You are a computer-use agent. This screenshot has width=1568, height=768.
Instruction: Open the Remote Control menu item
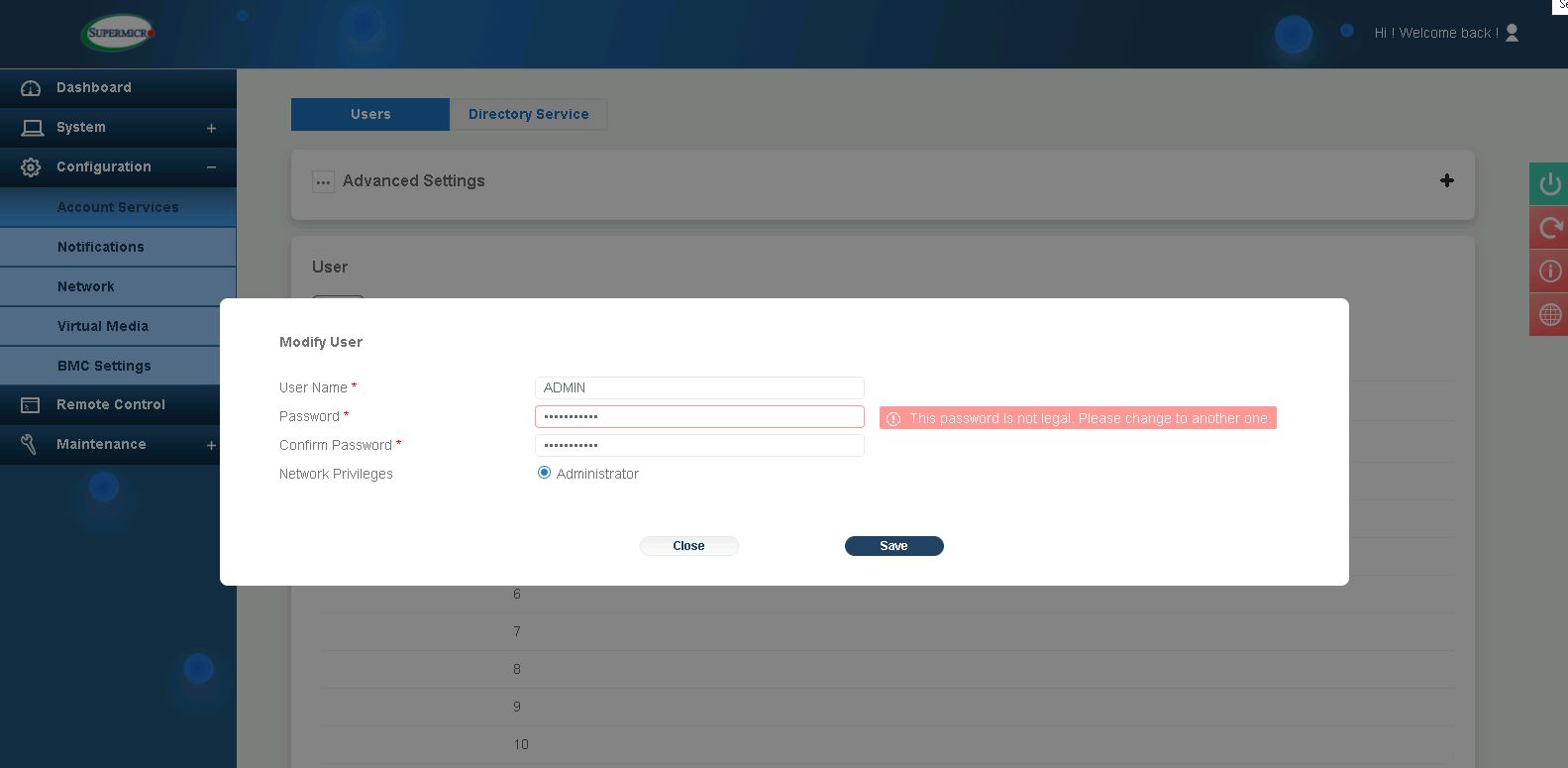click(111, 404)
